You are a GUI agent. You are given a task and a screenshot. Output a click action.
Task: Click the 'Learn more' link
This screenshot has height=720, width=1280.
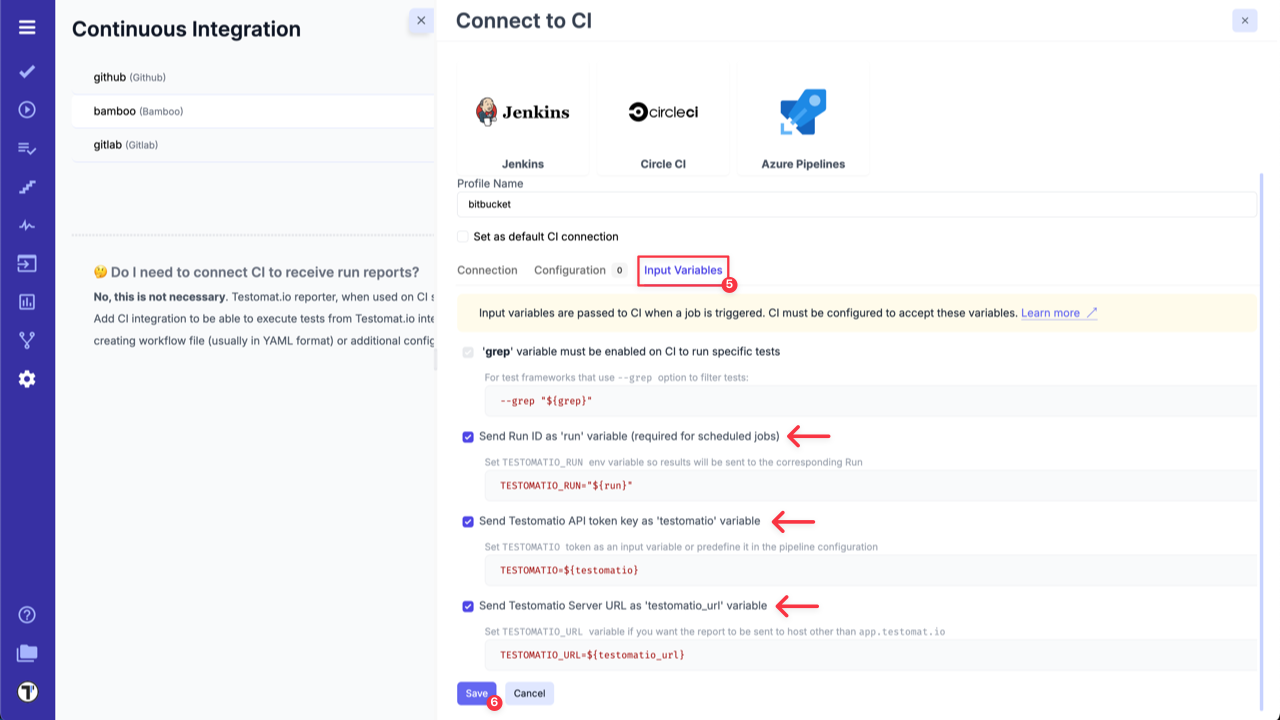1051,313
